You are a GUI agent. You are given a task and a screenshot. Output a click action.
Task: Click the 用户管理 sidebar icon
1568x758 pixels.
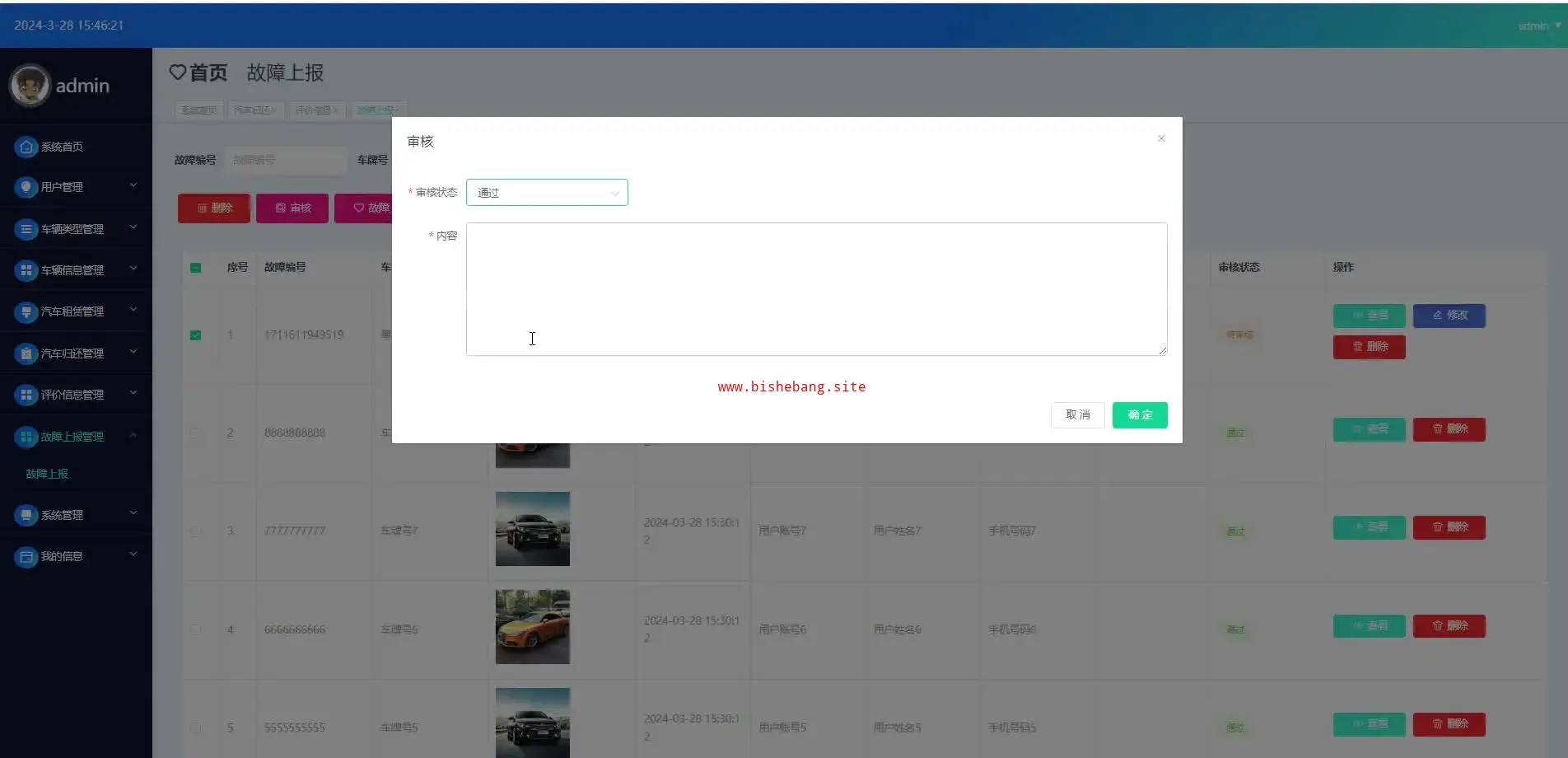pyautogui.click(x=26, y=187)
